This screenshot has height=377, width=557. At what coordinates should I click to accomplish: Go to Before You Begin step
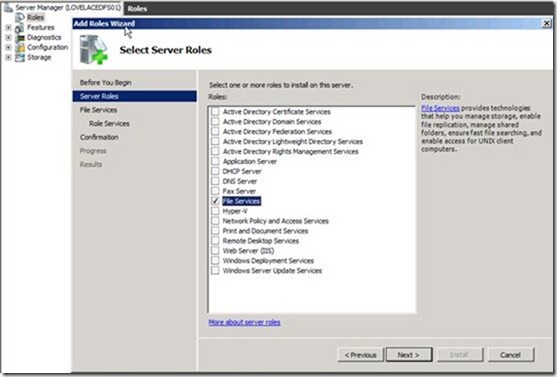(x=106, y=83)
